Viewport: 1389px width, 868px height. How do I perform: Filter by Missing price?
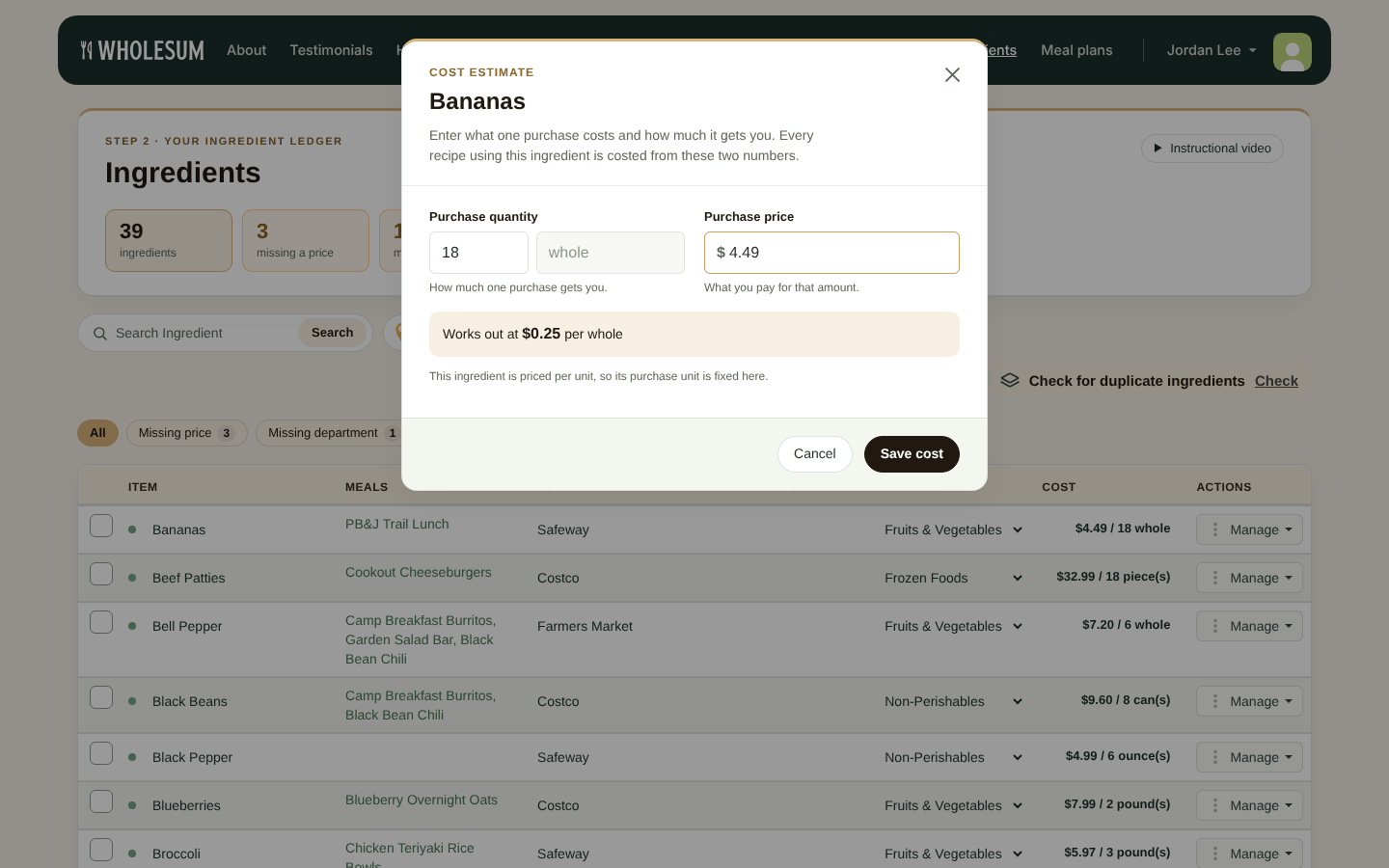[186, 433]
